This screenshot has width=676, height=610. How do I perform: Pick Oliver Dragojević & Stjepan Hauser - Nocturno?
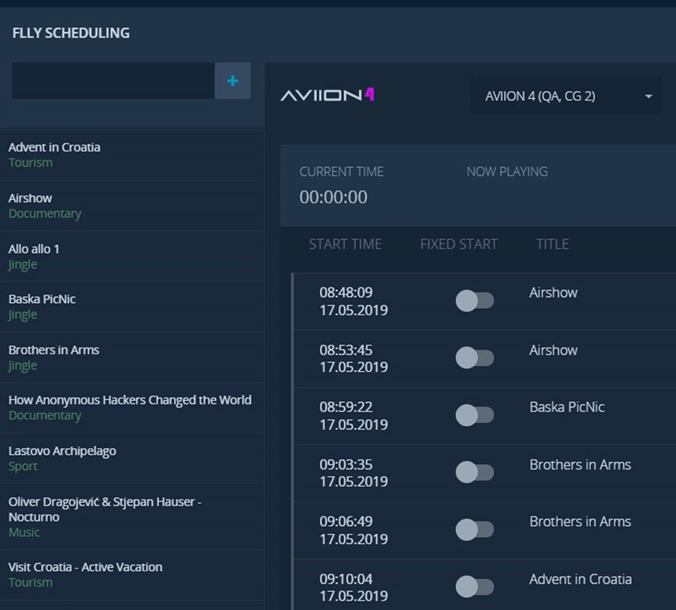coord(105,516)
